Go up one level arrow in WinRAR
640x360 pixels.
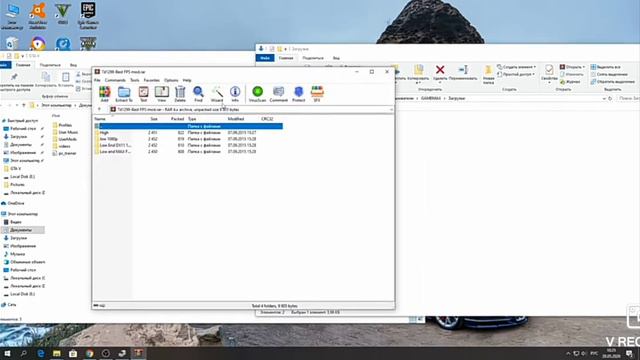99,109
